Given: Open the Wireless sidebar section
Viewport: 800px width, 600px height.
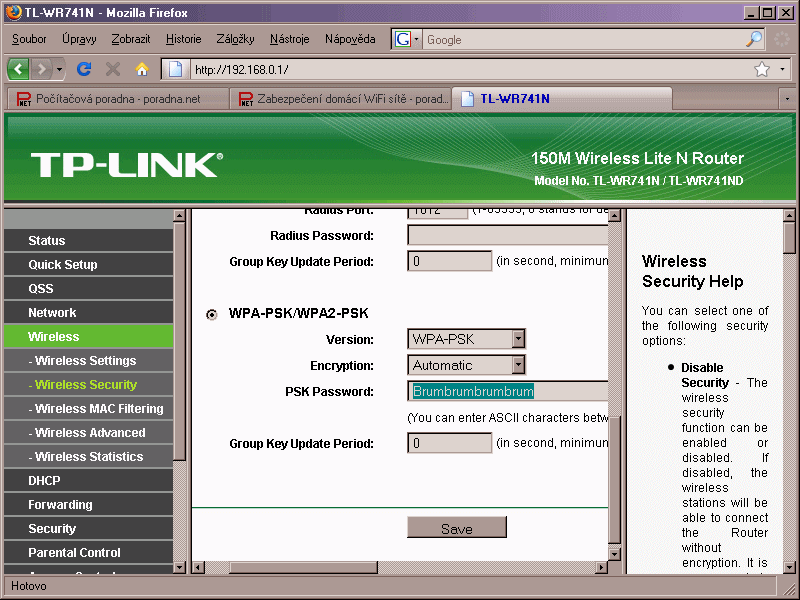Looking at the screenshot, I should (x=88, y=336).
